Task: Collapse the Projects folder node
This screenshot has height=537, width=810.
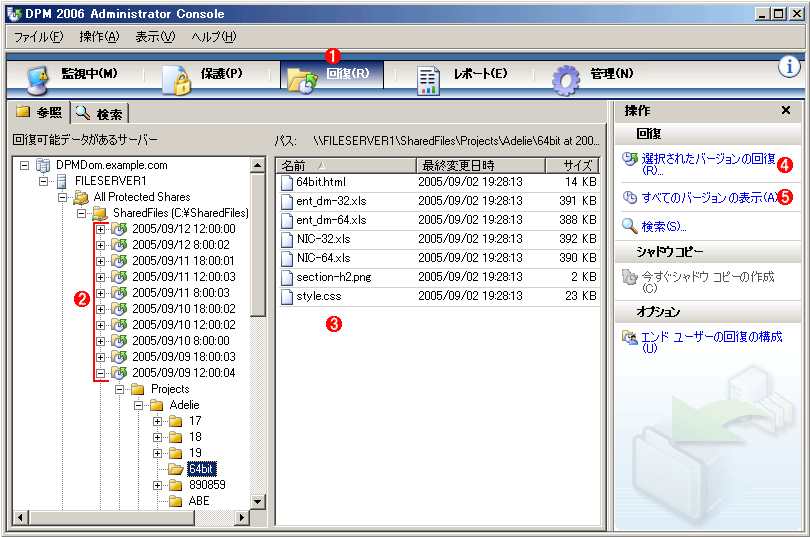Action: pos(119,389)
